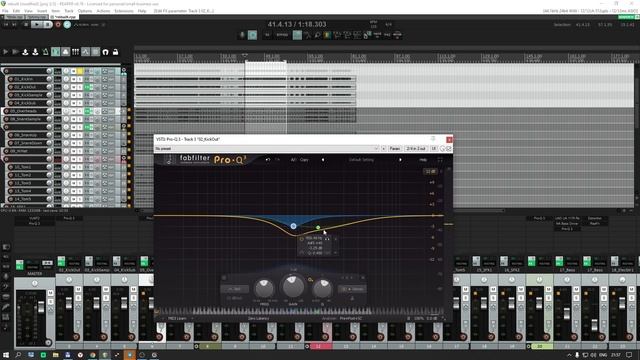640x360 pixels.
Task: Click Pro-Q 3 undo arrow
Action: pos(268,160)
